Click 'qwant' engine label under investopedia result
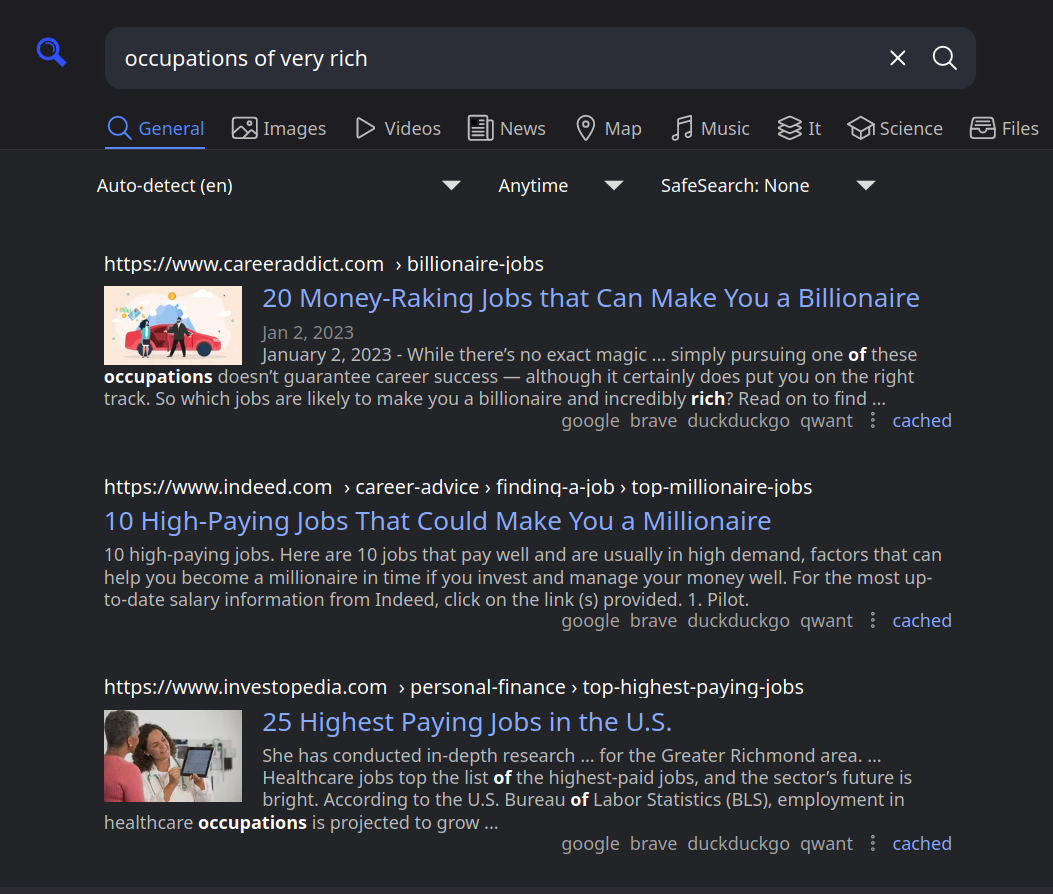The image size is (1053, 894). (x=826, y=844)
